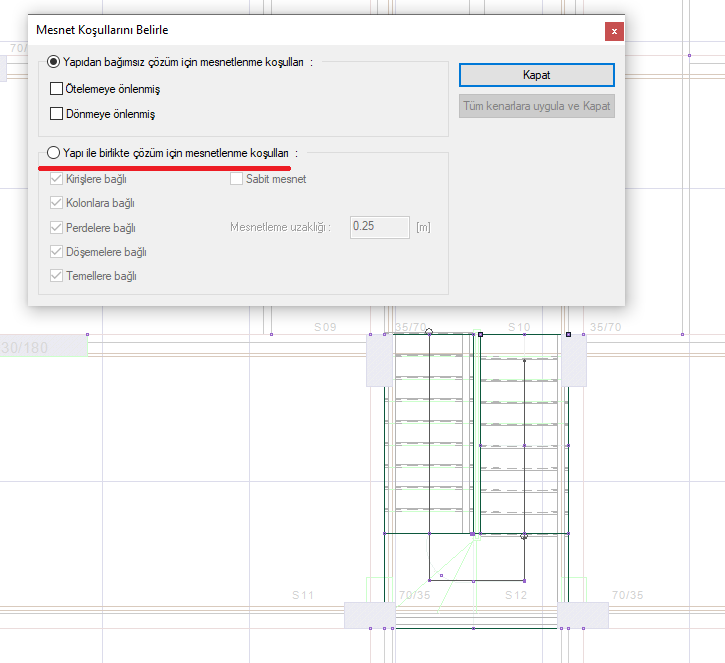
Task: Select the "Yapıdan bağımsız çözüm" radio option
Action: [54, 61]
